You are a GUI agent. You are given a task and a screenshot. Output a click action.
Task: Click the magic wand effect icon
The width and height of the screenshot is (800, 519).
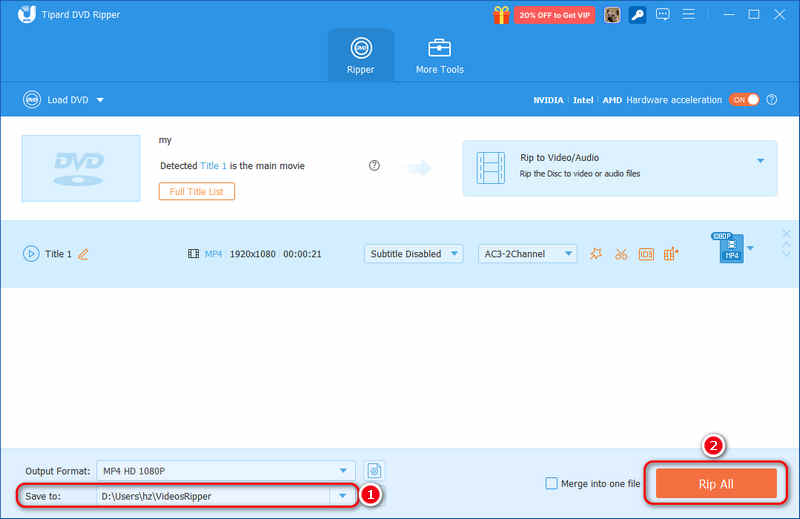pos(596,254)
